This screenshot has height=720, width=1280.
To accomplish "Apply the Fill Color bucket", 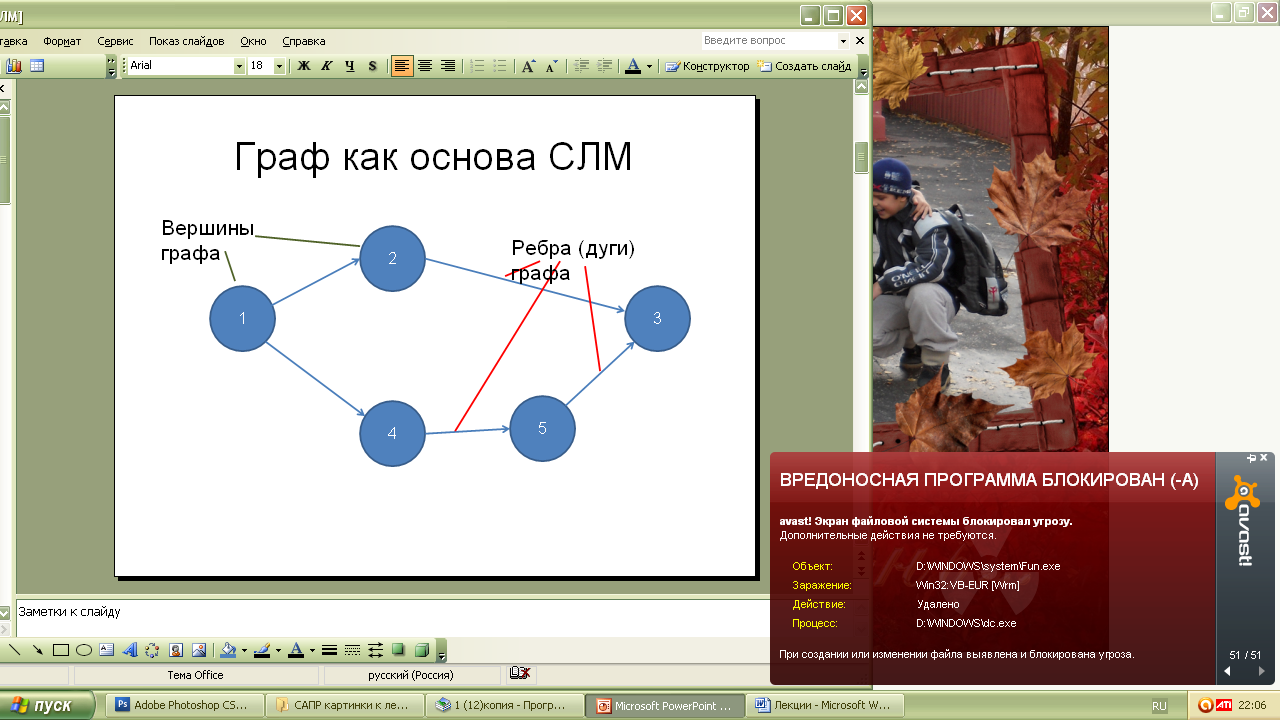I will (227, 650).
